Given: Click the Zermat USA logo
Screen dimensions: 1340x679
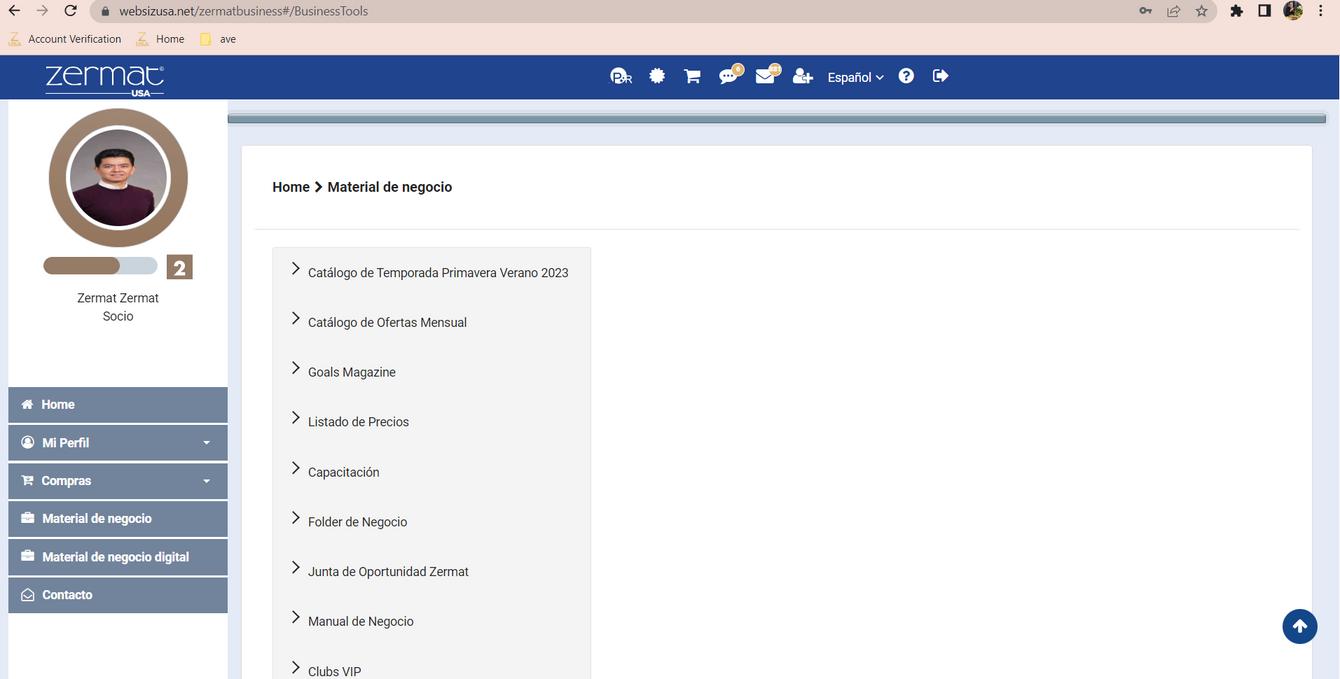Looking at the screenshot, I should click(x=104, y=79).
